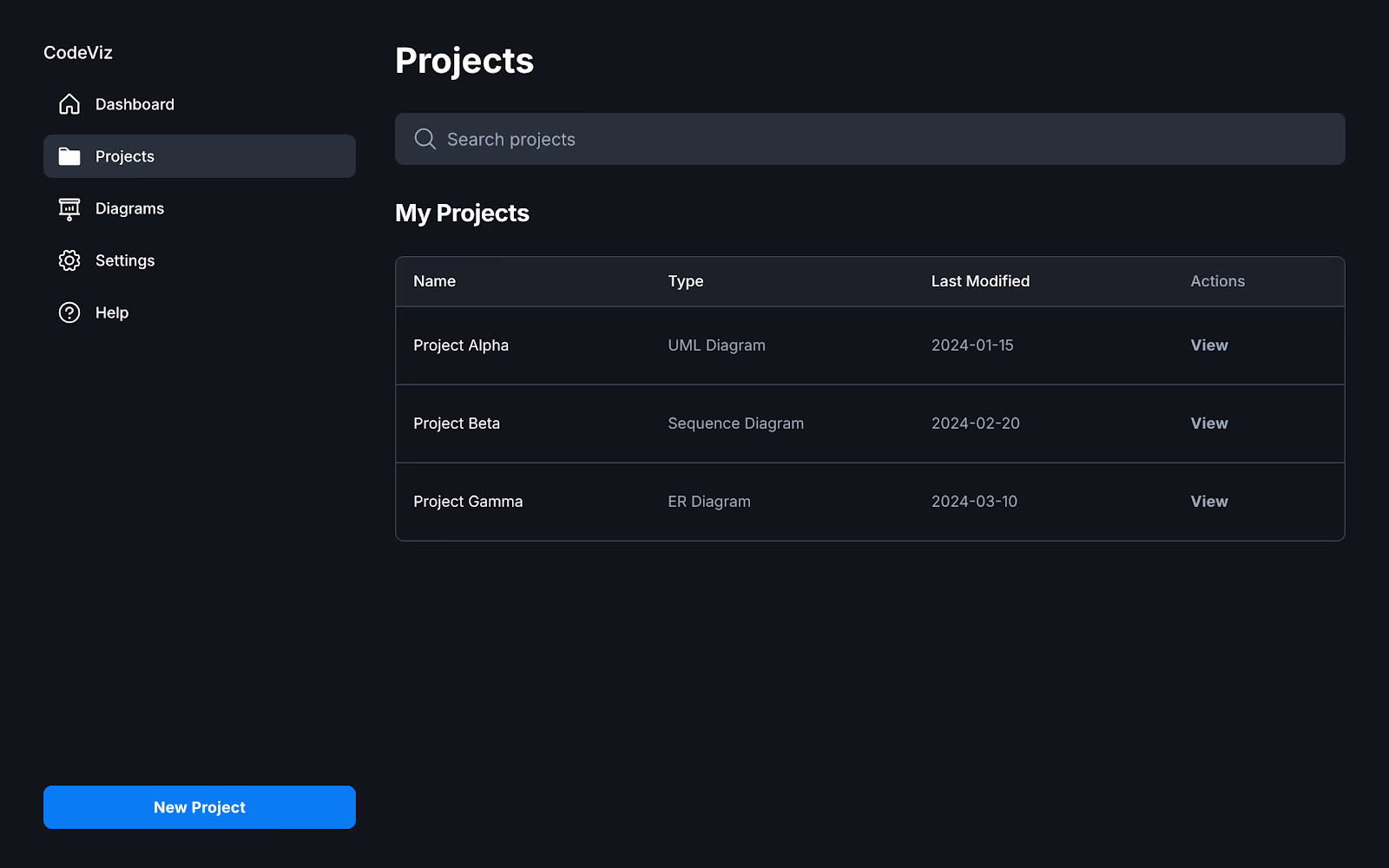Click the Last Modified column header
This screenshot has width=1389, height=868.
[980, 280]
